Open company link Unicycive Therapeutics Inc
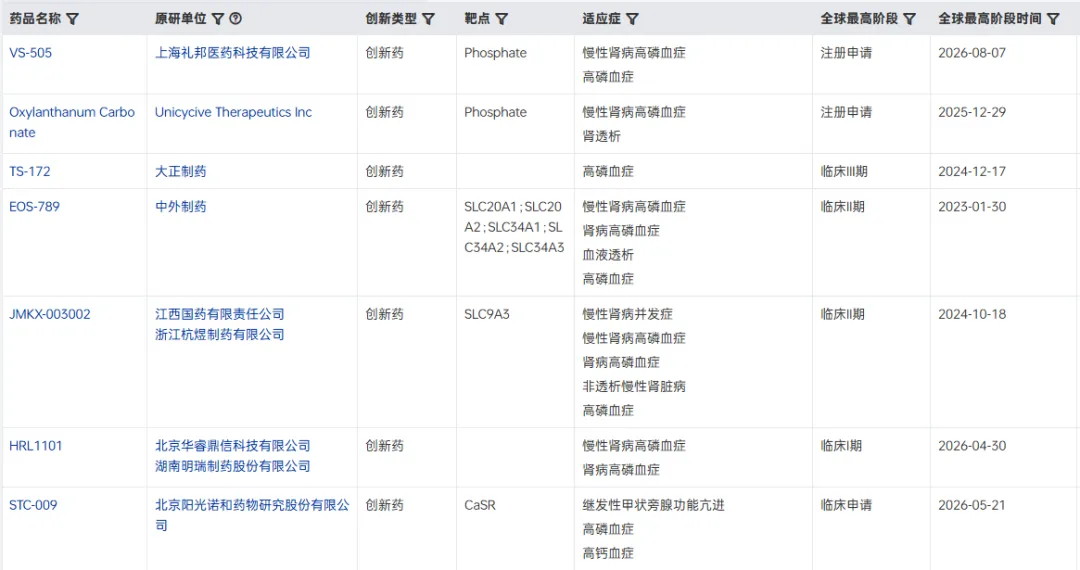This screenshot has height=570, width=1080. point(233,112)
